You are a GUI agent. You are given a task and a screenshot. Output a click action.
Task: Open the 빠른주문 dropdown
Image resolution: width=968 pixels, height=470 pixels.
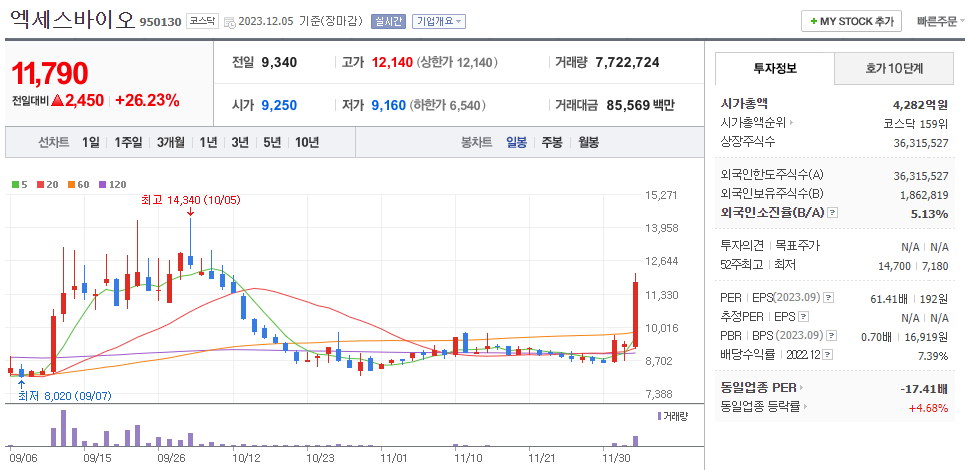[x=940, y=21]
